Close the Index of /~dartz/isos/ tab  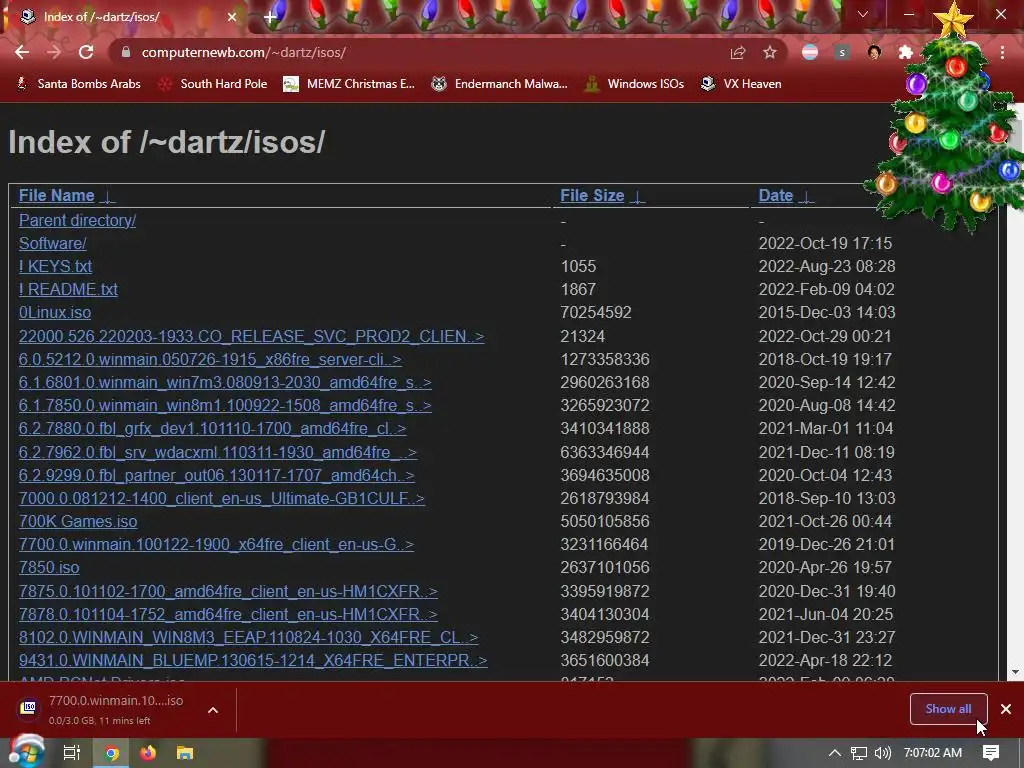(232, 17)
